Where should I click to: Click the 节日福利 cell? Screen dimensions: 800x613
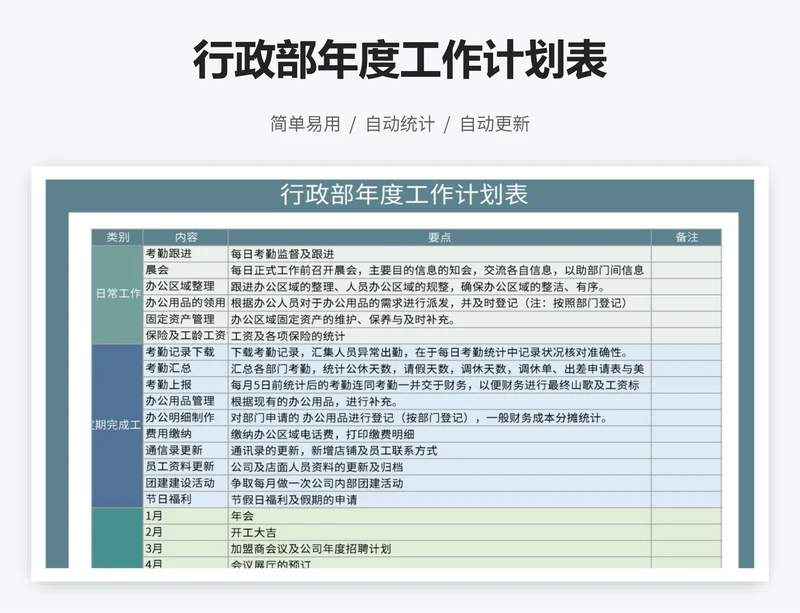[186, 499]
